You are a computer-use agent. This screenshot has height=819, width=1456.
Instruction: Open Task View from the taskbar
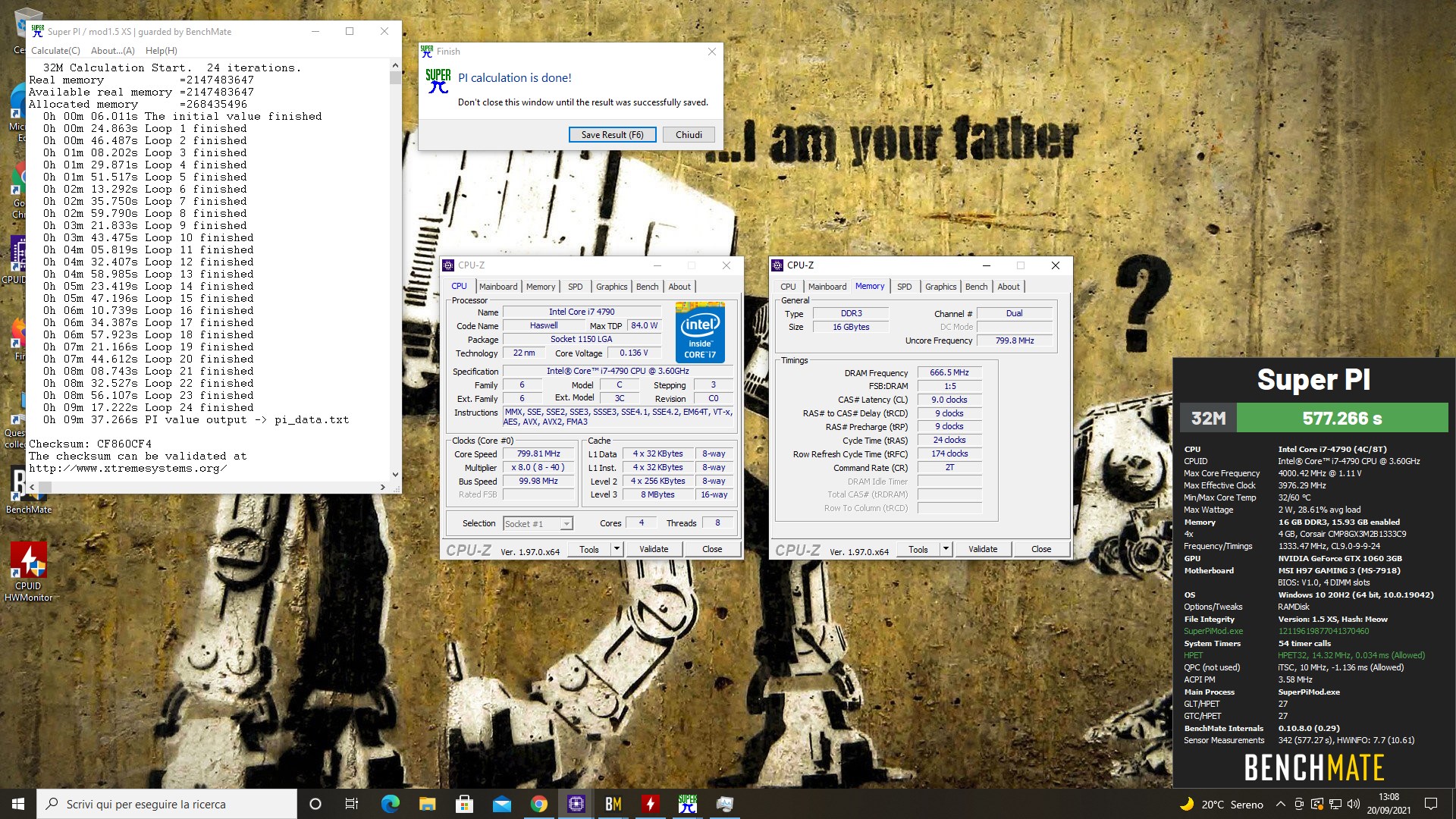(x=352, y=804)
